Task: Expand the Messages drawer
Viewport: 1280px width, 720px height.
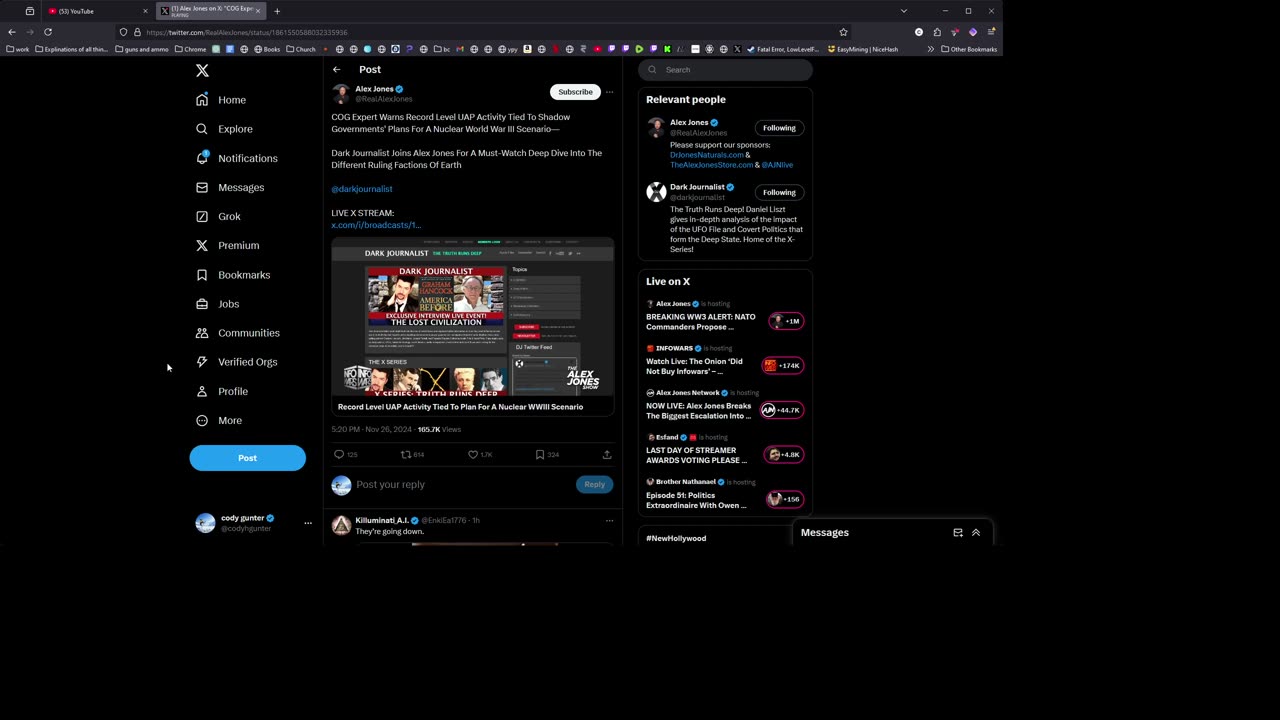Action: (976, 533)
